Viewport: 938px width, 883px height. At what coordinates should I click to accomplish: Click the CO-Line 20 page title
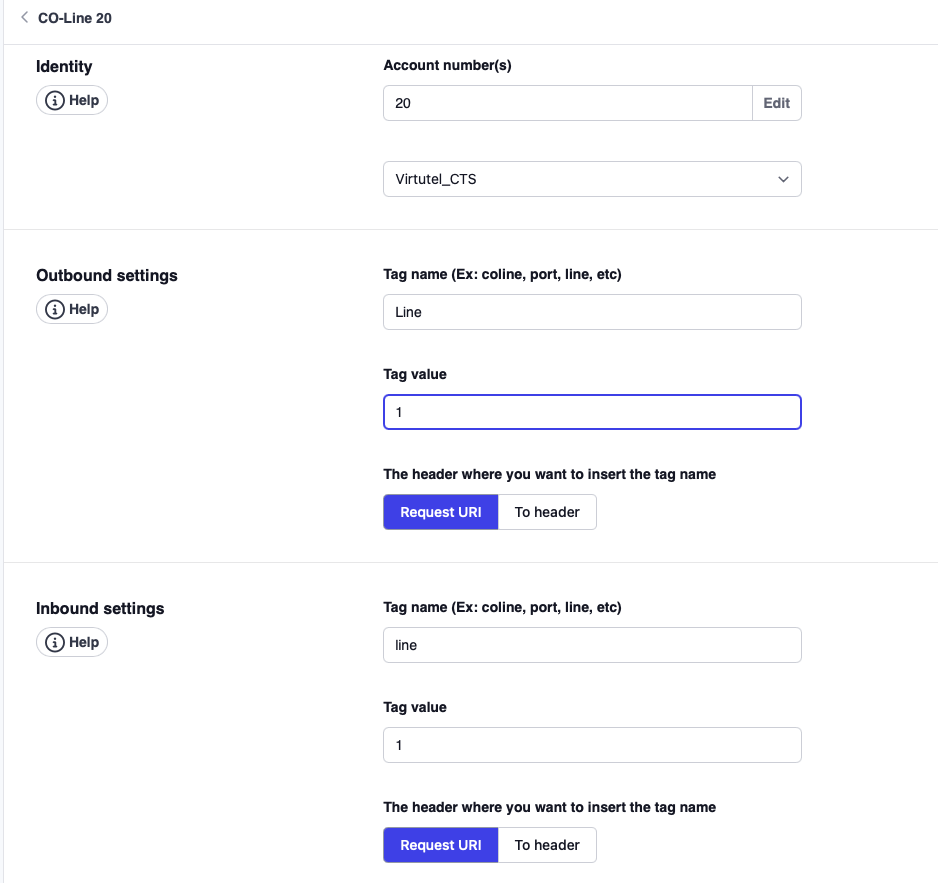[75, 18]
